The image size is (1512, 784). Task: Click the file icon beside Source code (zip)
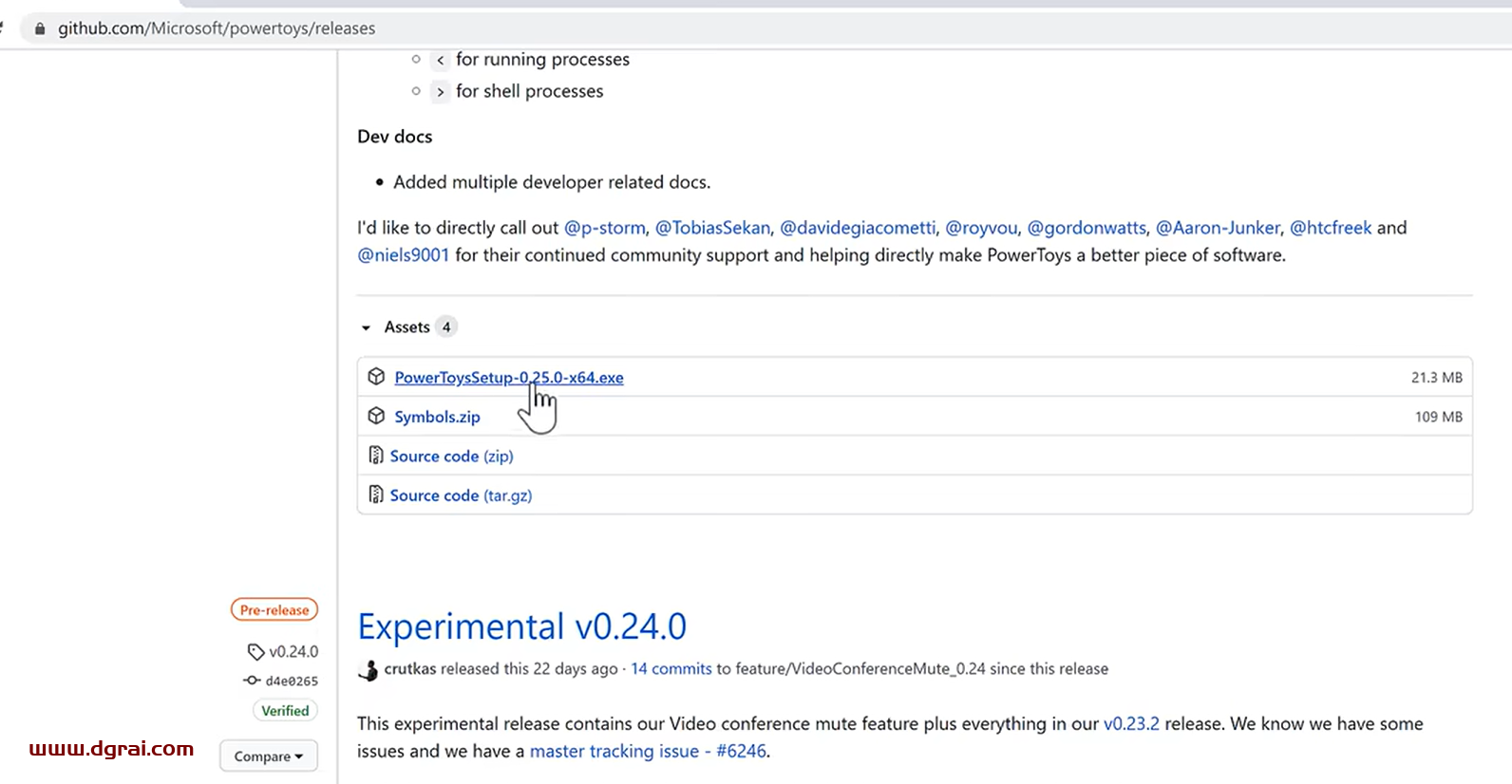376,456
